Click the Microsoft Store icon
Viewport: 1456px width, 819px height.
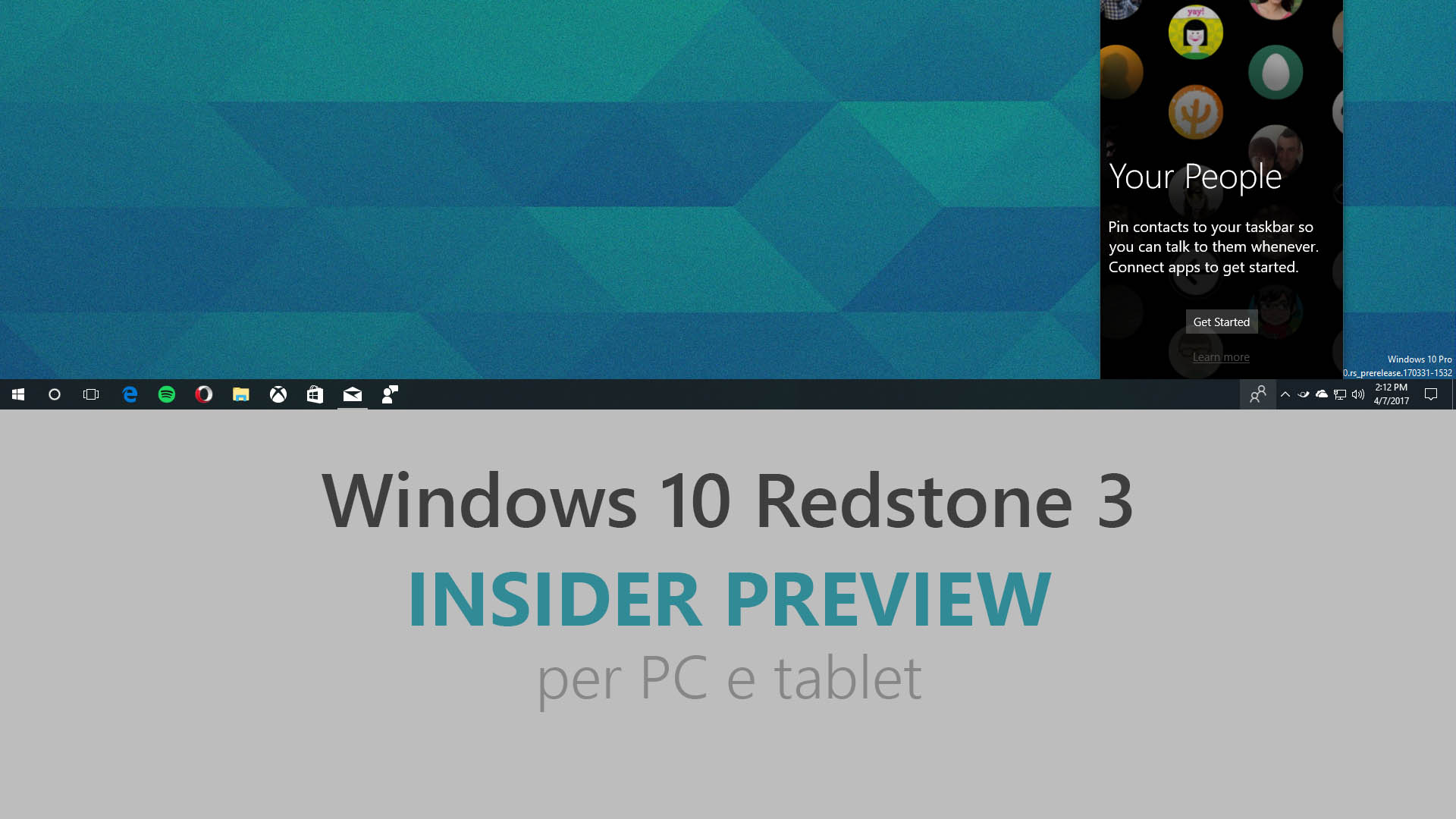315,394
